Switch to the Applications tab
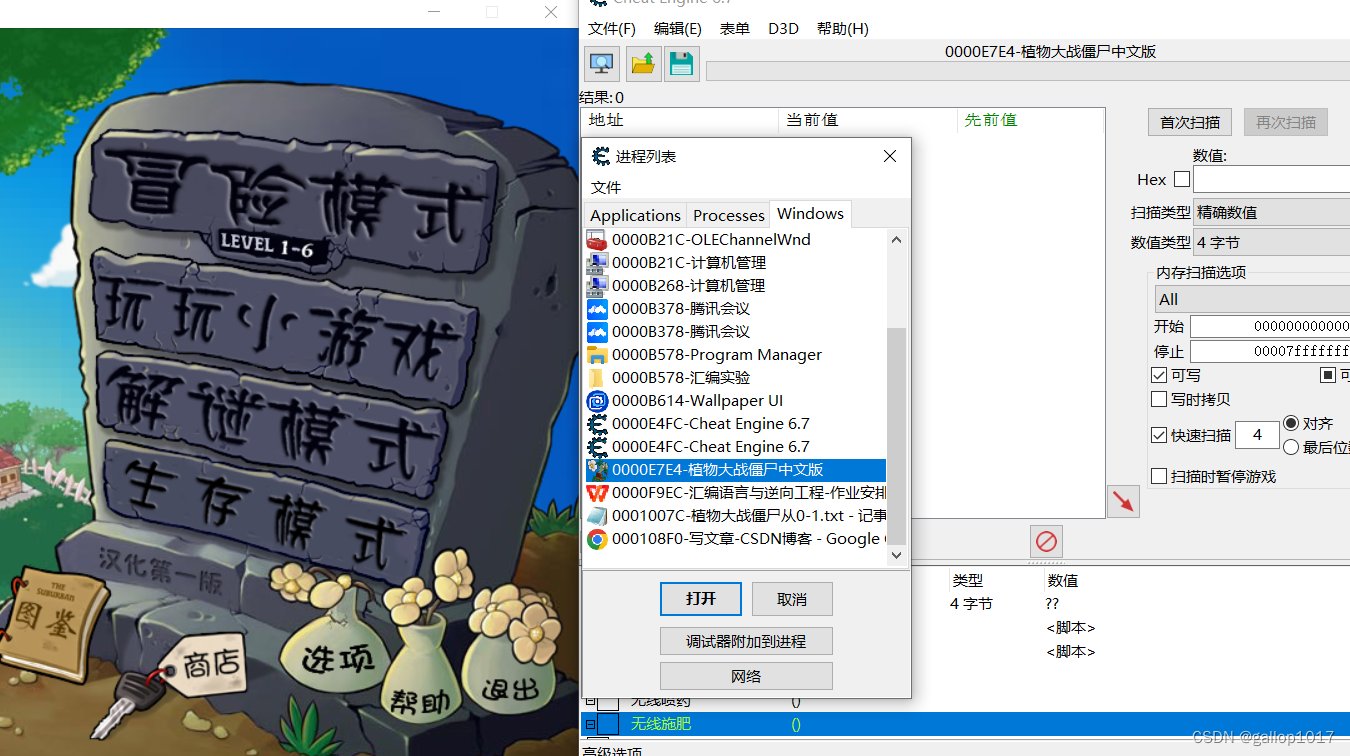The height and width of the screenshot is (756, 1350). pyautogui.click(x=635, y=215)
